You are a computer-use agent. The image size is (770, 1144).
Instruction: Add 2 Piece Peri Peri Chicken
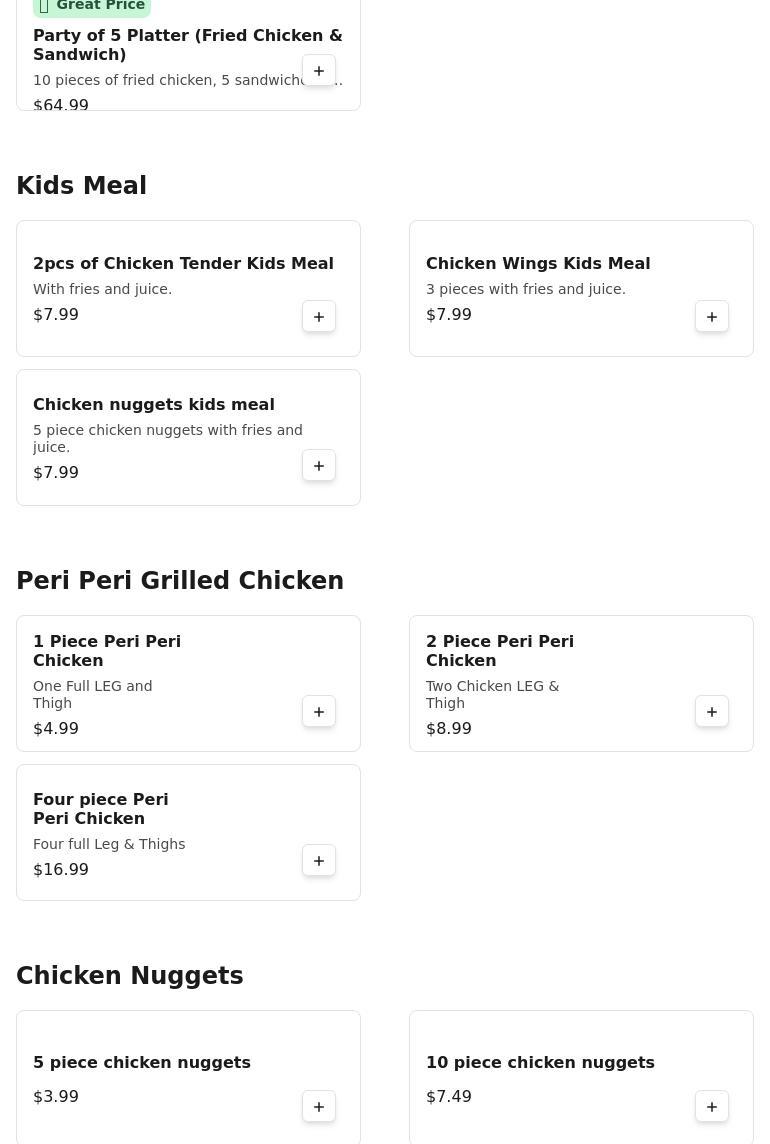click(x=712, y=712)
